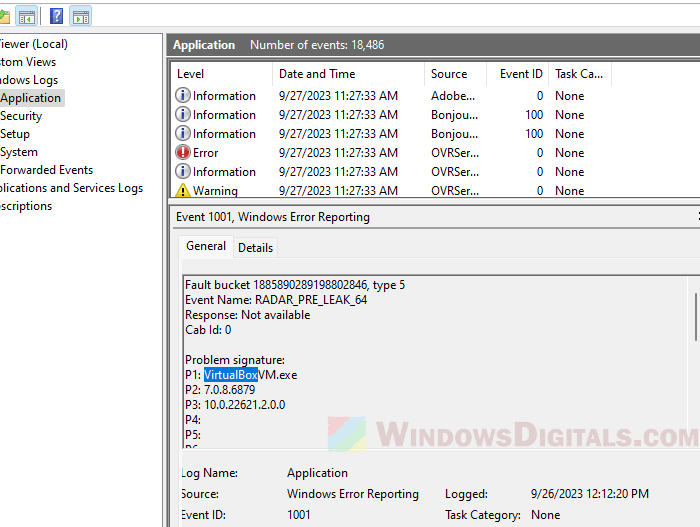Viewport: 700px width, 527px height.
Task: Click the P2: 7.0.8.6879 line
Action: tap(220, 390)
